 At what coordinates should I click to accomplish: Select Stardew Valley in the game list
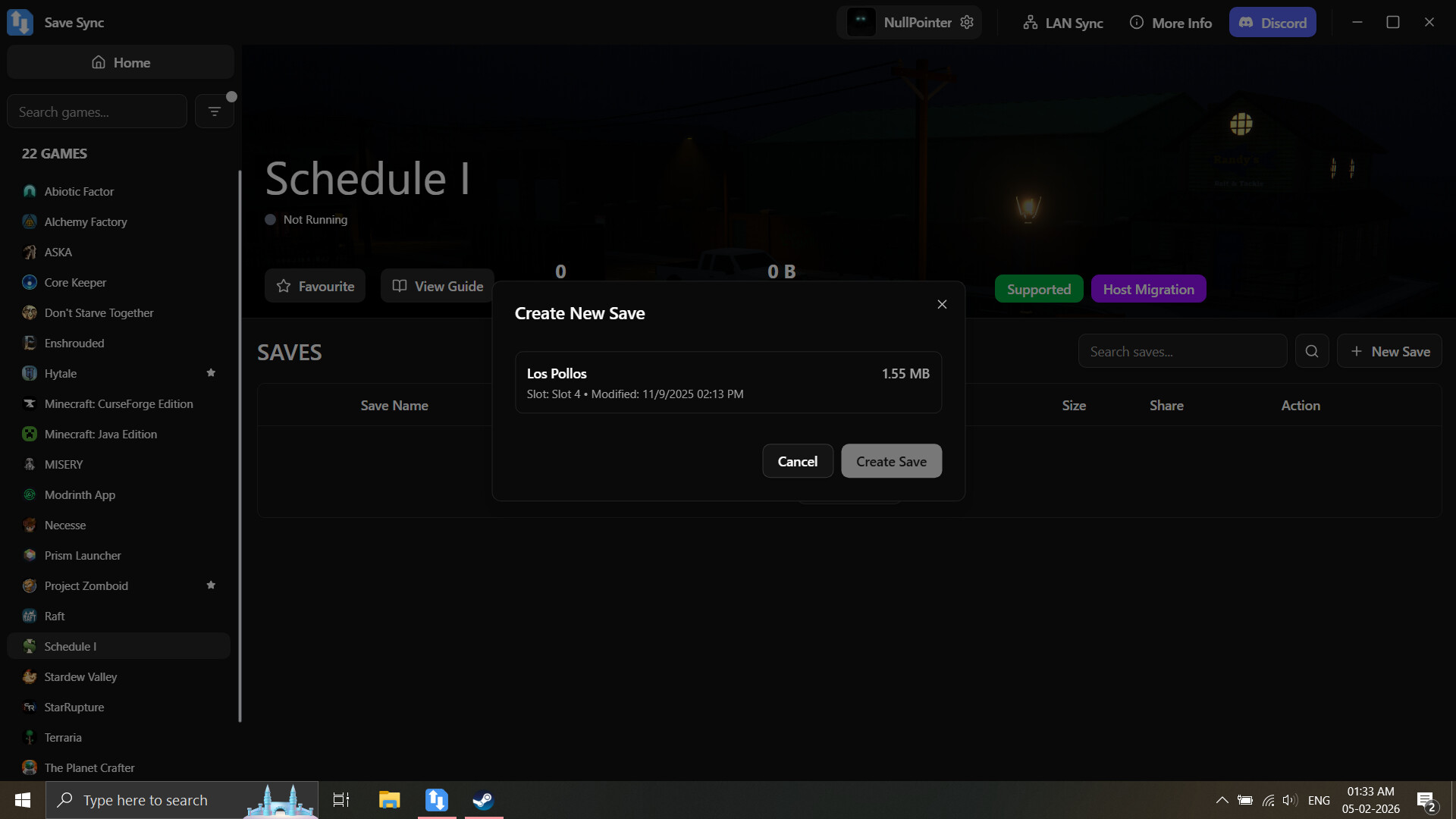(80, 676)
